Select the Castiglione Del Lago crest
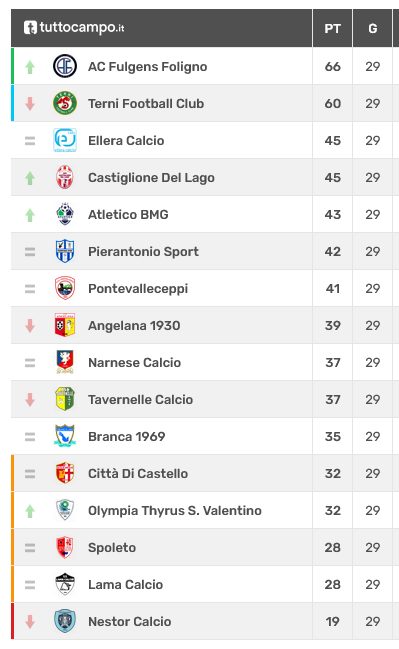399x649 pixels. (x=65, y=177)
